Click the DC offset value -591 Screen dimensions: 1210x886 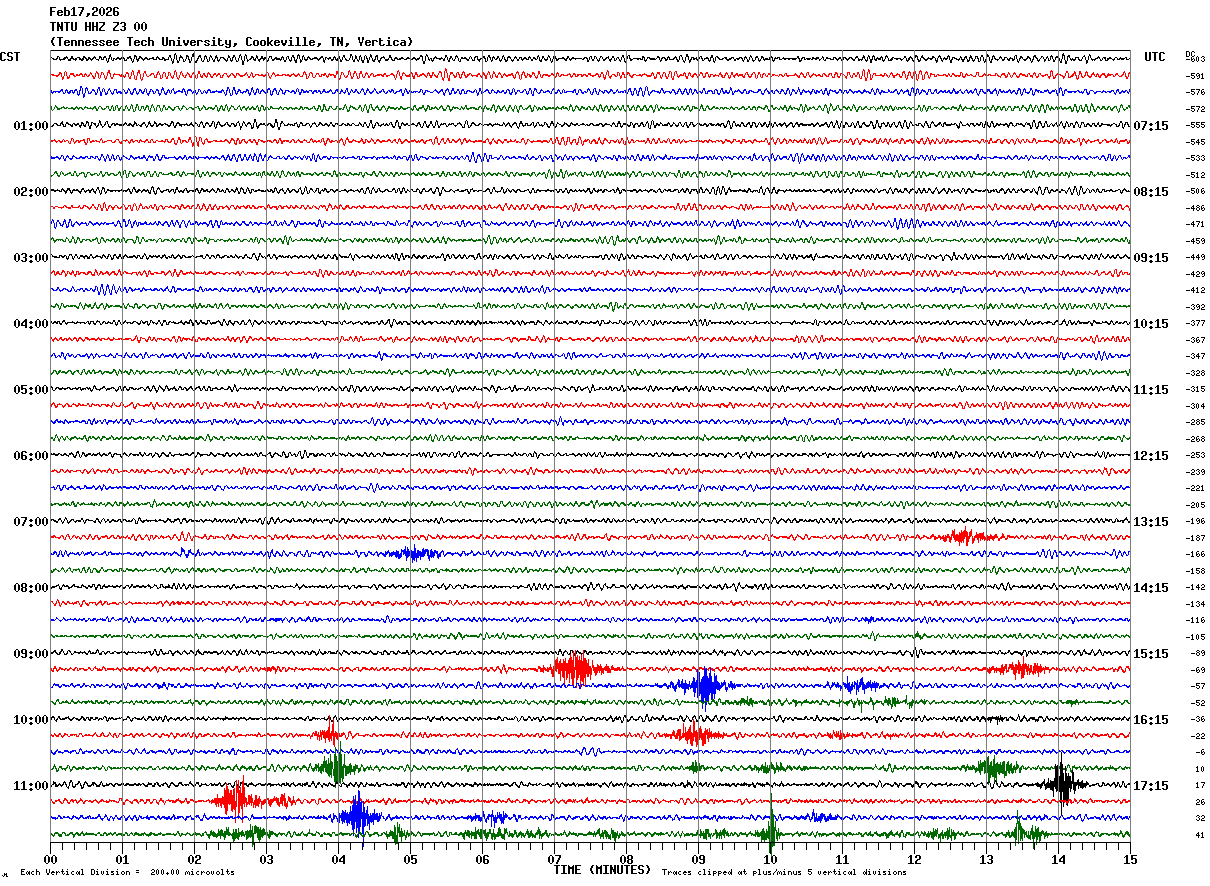(1195, 76)
